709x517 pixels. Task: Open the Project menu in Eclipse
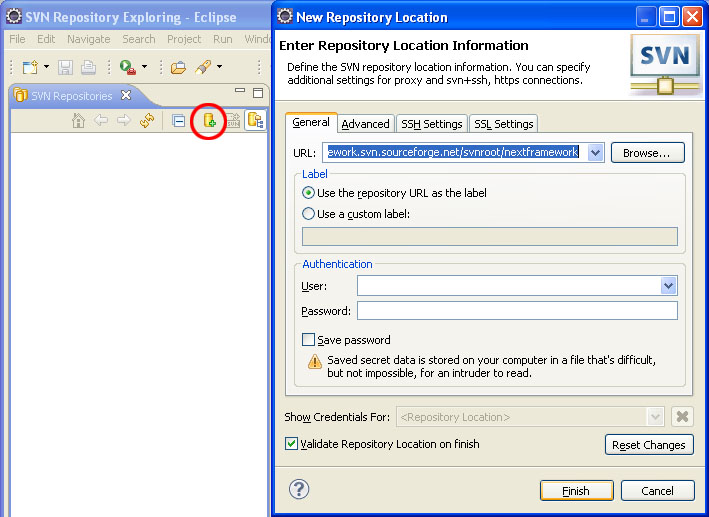(x=184, y=39)
